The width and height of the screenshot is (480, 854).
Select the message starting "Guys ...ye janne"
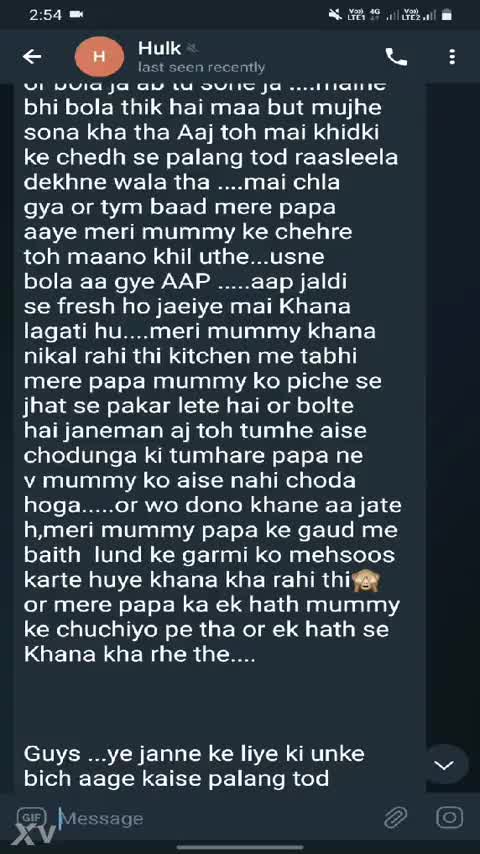[194, 766]
